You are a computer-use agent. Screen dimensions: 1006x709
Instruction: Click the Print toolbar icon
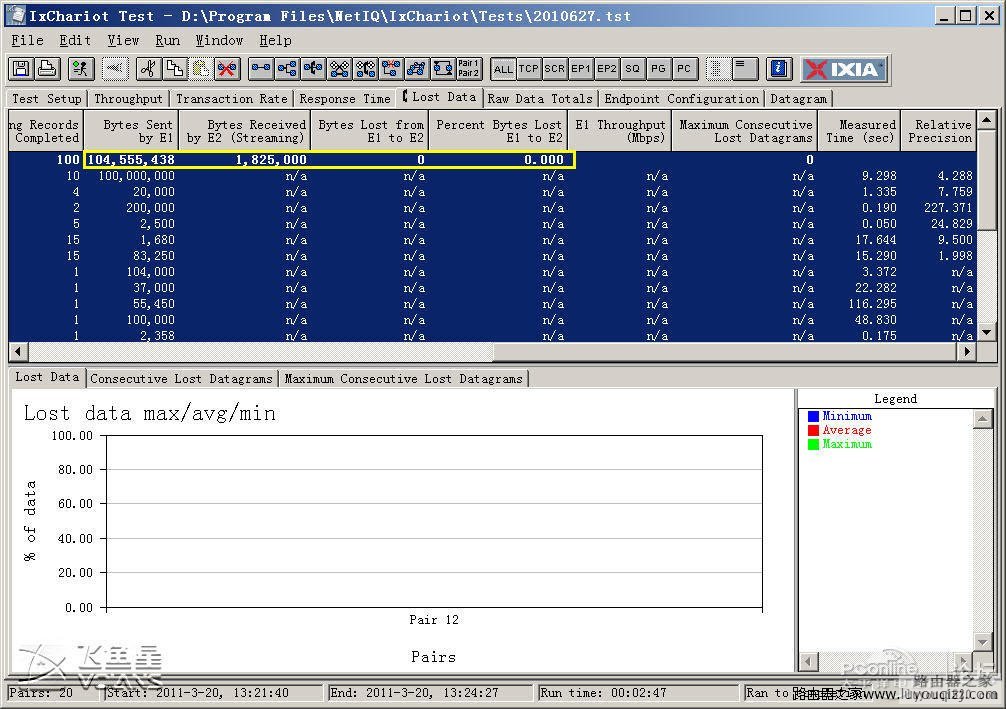coord(47,69)
